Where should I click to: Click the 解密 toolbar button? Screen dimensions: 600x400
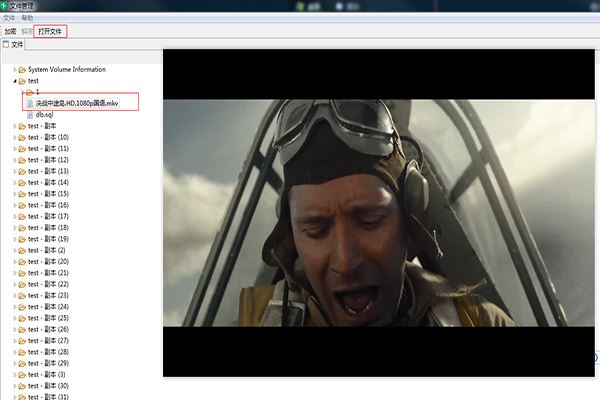[27, 31]
